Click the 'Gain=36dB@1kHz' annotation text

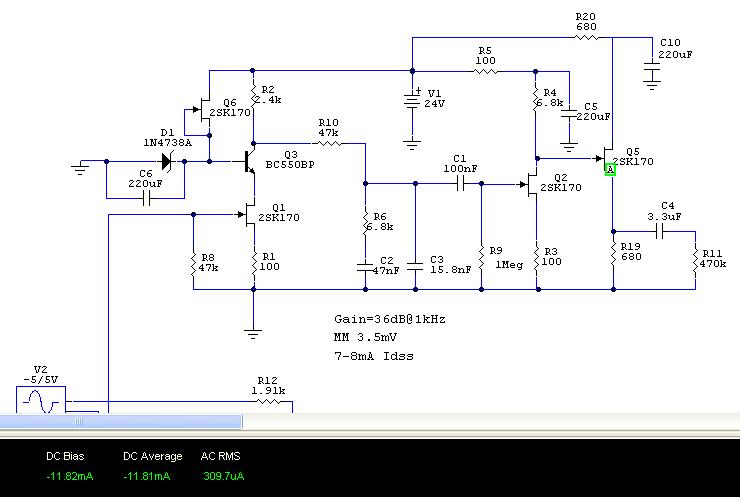tap(390, 319)
